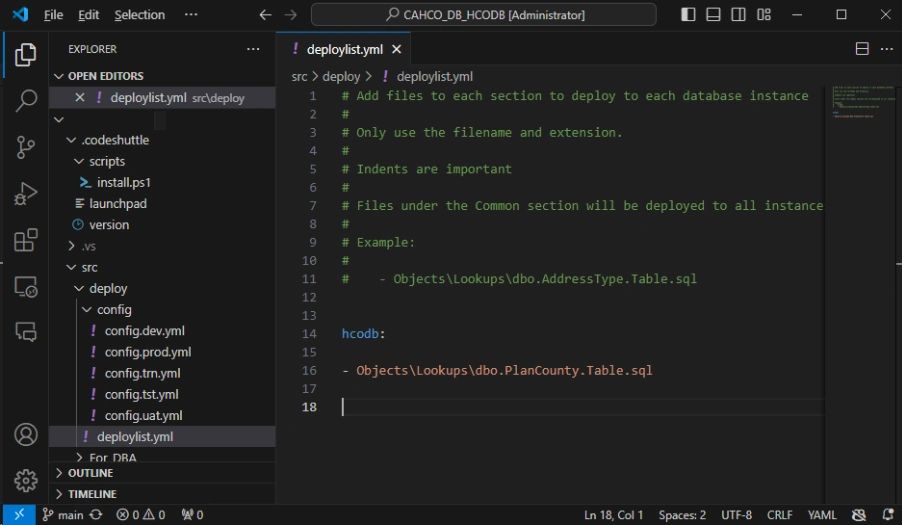902x525 pixels.
Task: Click the command center search box
Action: 484,14
